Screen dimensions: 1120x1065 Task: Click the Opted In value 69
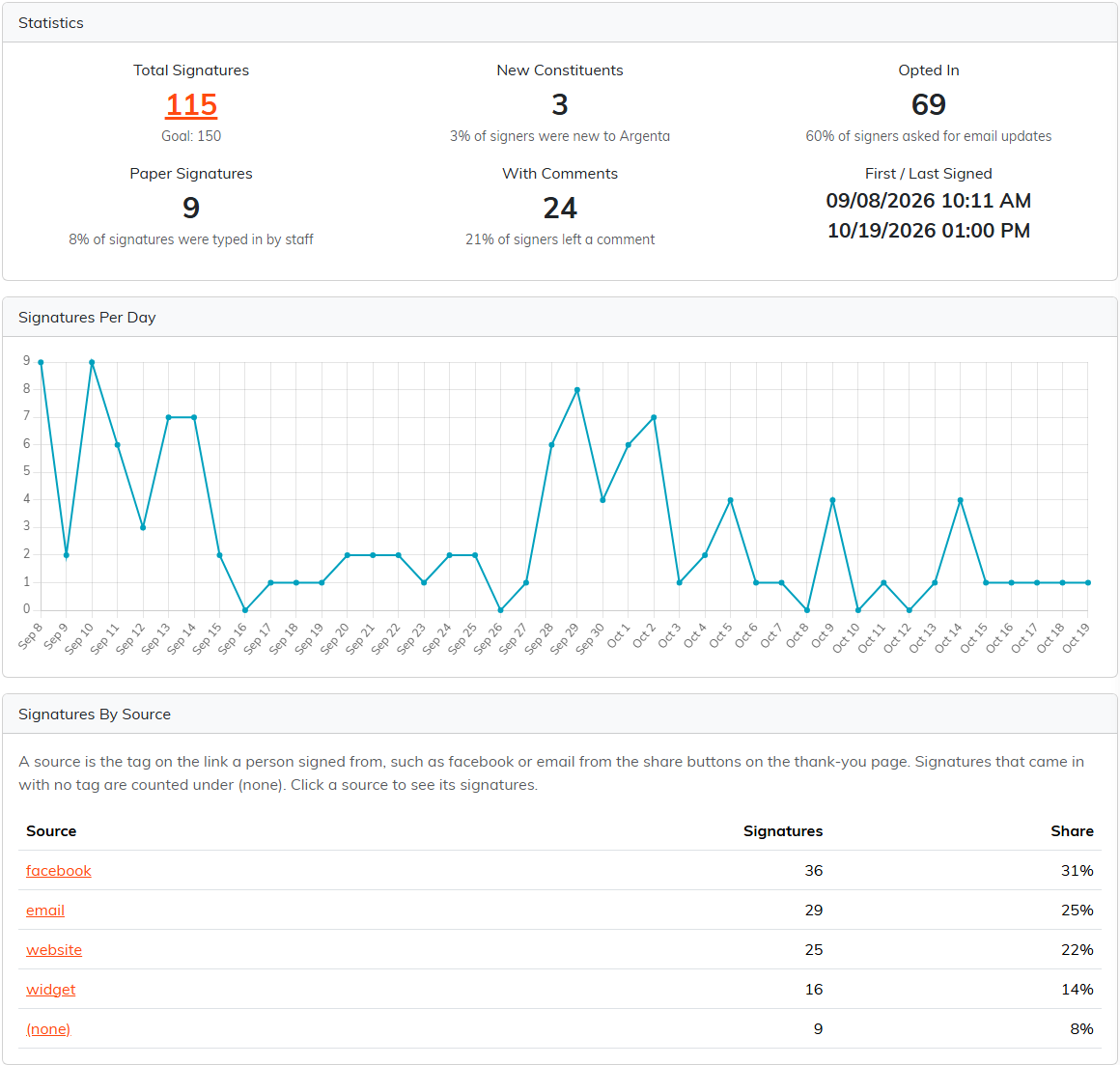click(929, 105)
